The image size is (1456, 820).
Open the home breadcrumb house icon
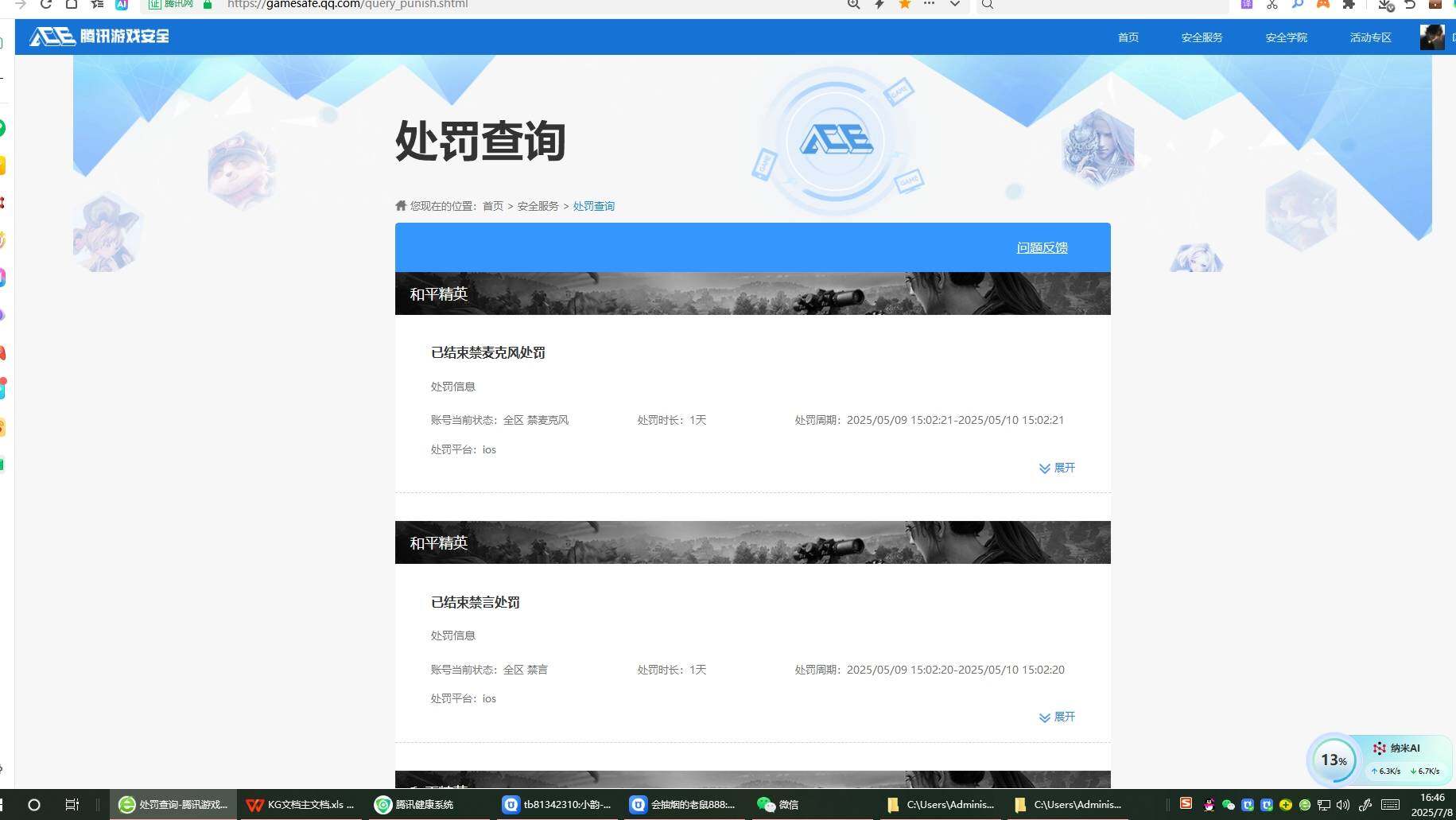click(401, 205)
